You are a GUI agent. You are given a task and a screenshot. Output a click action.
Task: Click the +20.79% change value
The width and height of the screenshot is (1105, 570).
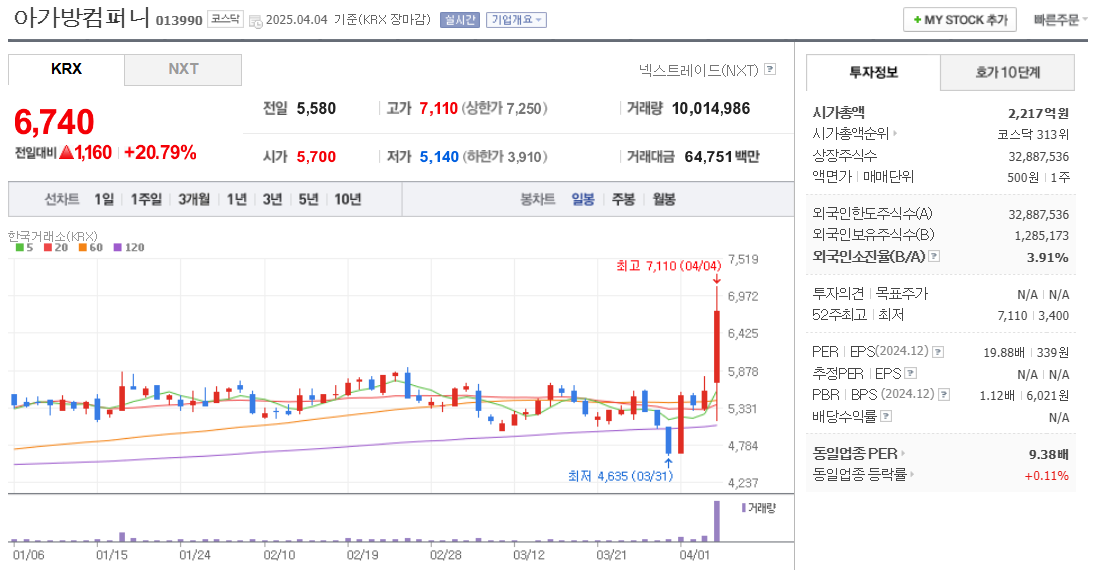(160, 152)
